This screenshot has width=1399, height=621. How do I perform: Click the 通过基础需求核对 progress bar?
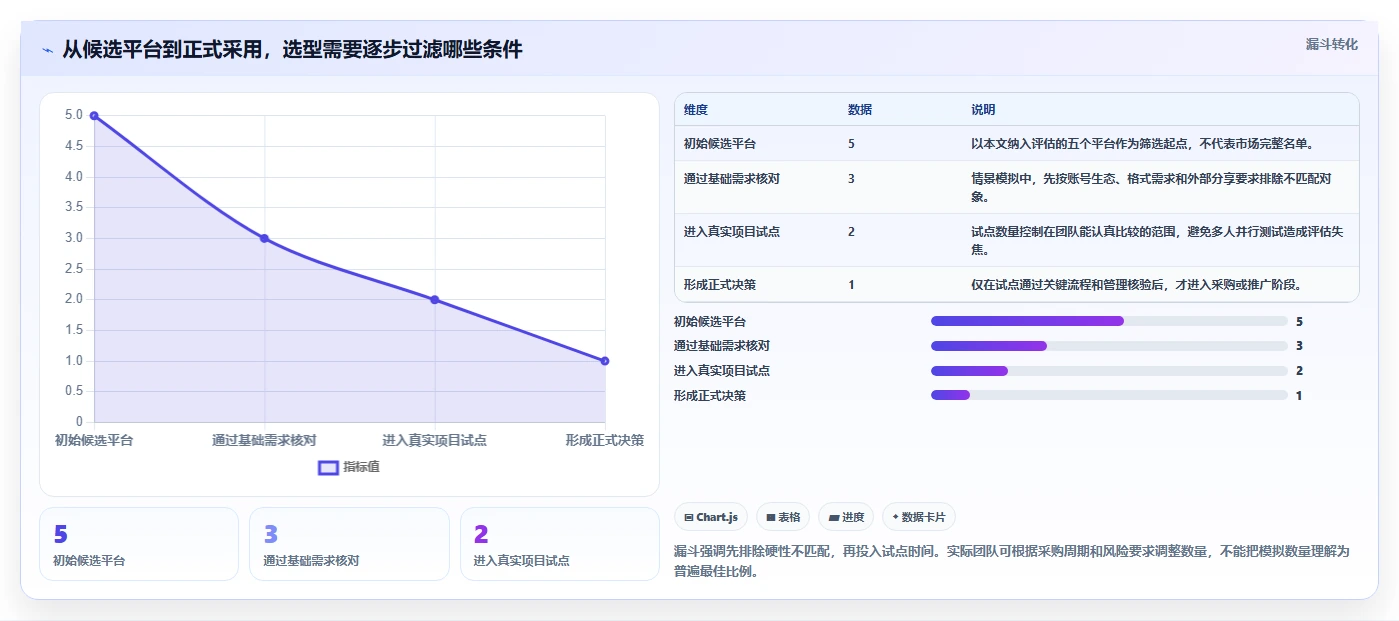point(1109,346)
